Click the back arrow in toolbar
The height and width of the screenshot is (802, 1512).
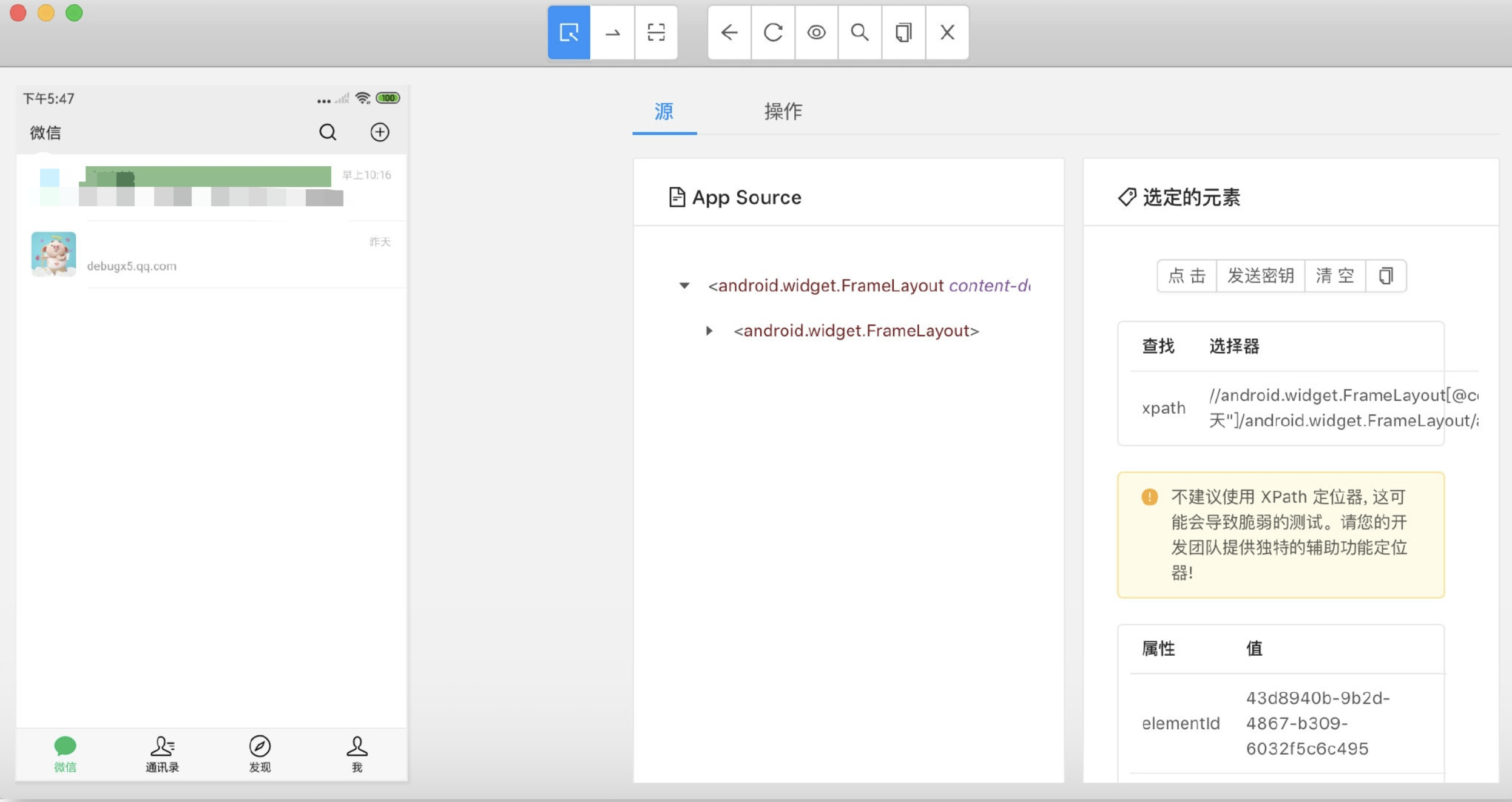[729, 33]
